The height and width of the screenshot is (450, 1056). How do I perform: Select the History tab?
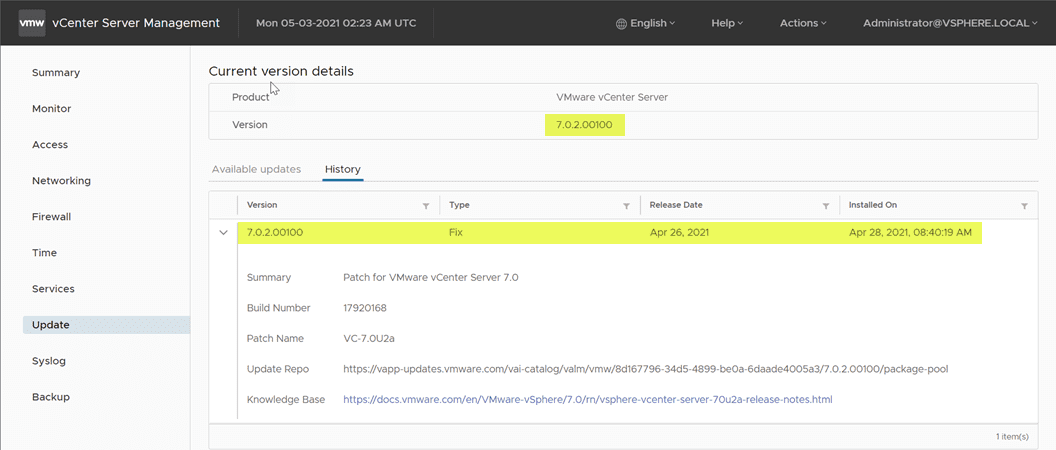(x=343, y=169)
